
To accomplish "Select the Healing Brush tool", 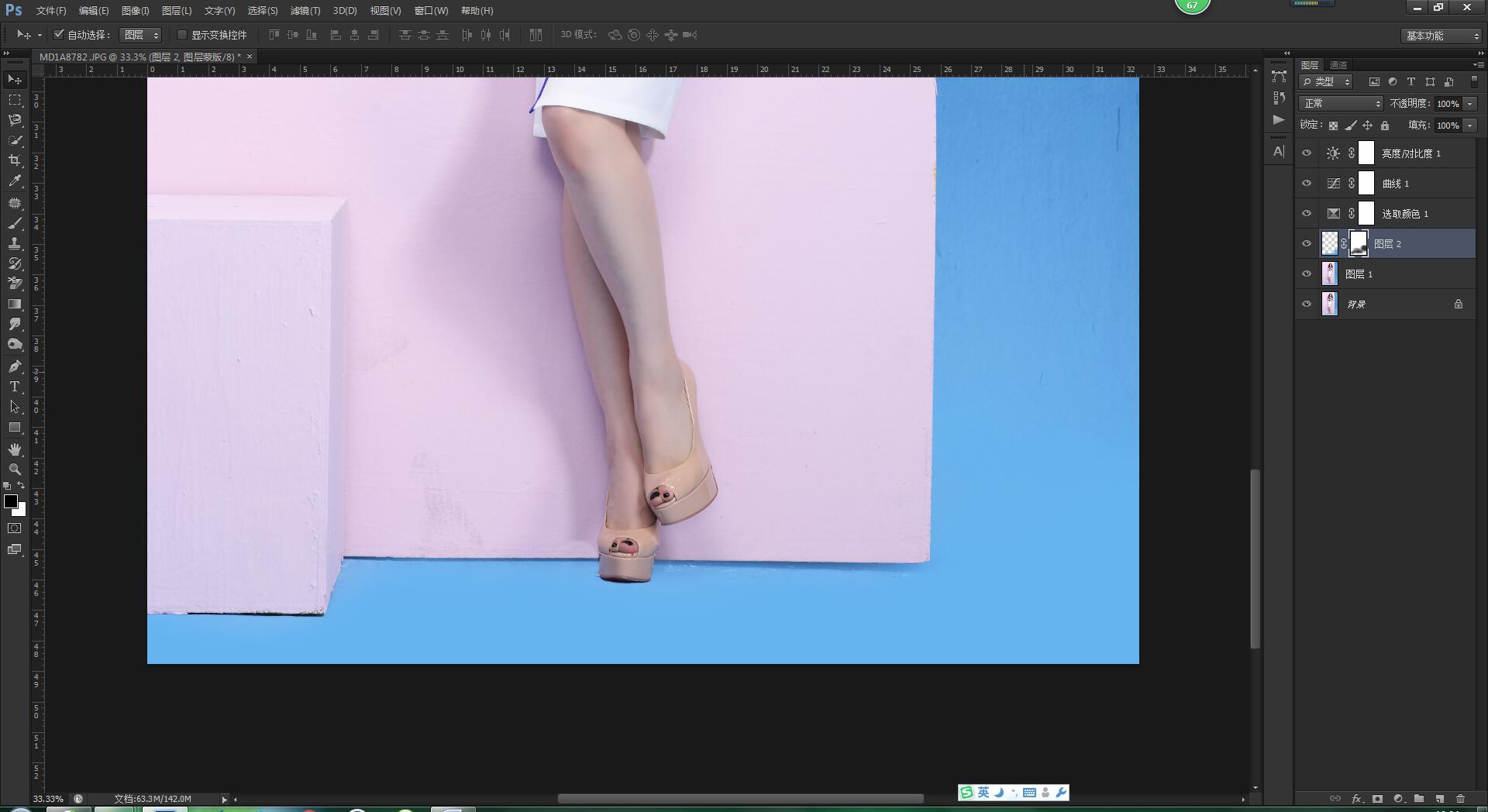I will coord(15,203).
